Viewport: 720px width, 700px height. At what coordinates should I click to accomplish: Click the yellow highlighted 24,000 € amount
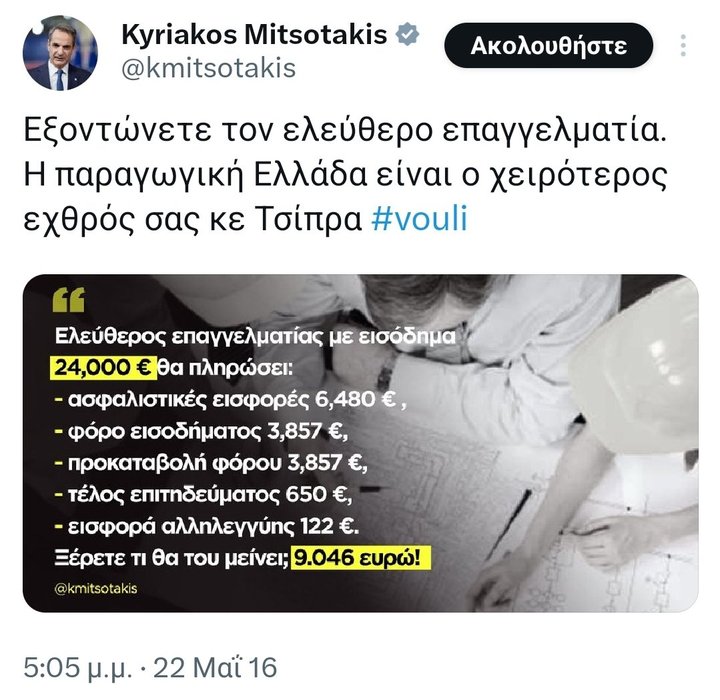103,367
